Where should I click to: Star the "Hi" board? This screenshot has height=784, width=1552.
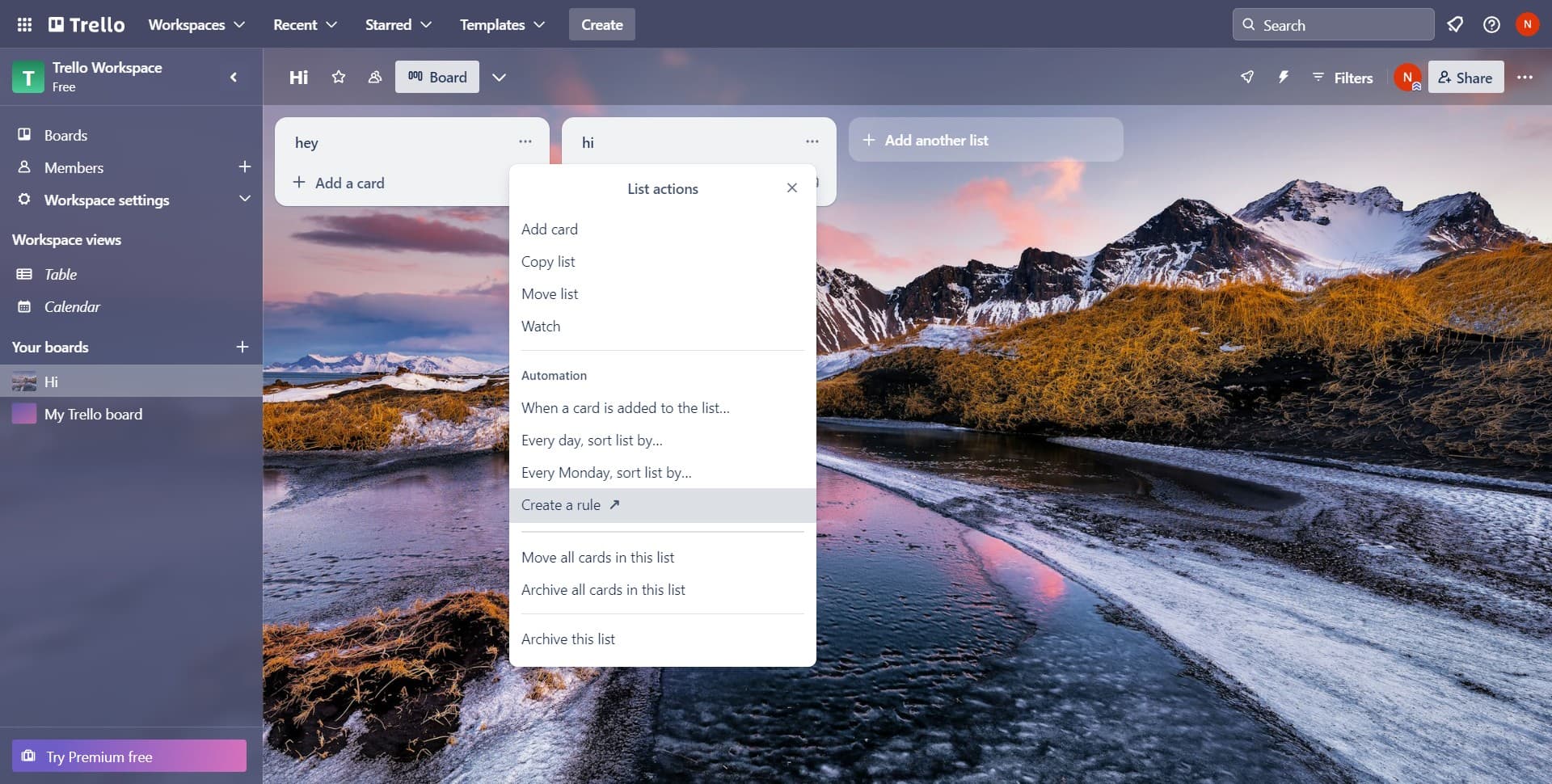click(338, 77)
